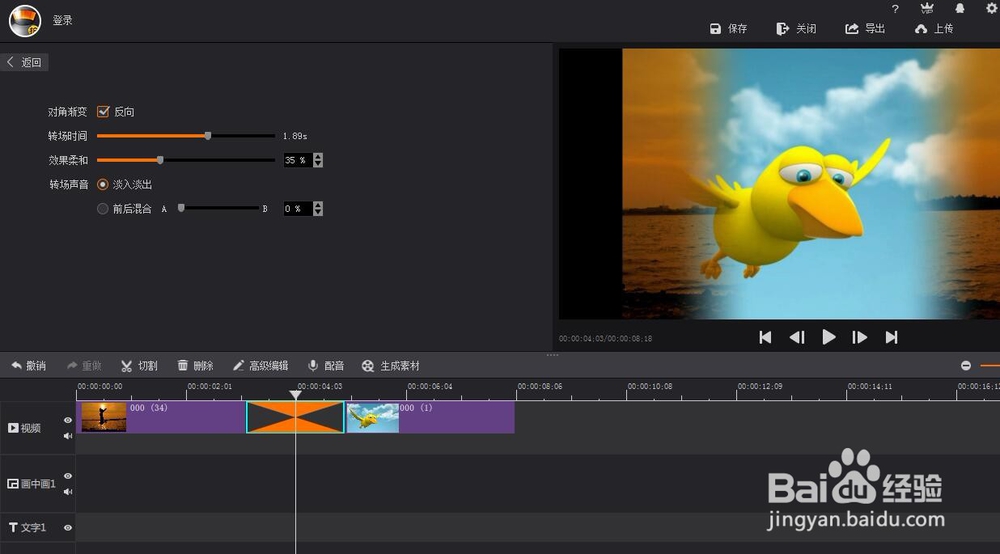Click the 删除 delete trash tool
Screen dimensions: 1000x554
pos(195,366)
